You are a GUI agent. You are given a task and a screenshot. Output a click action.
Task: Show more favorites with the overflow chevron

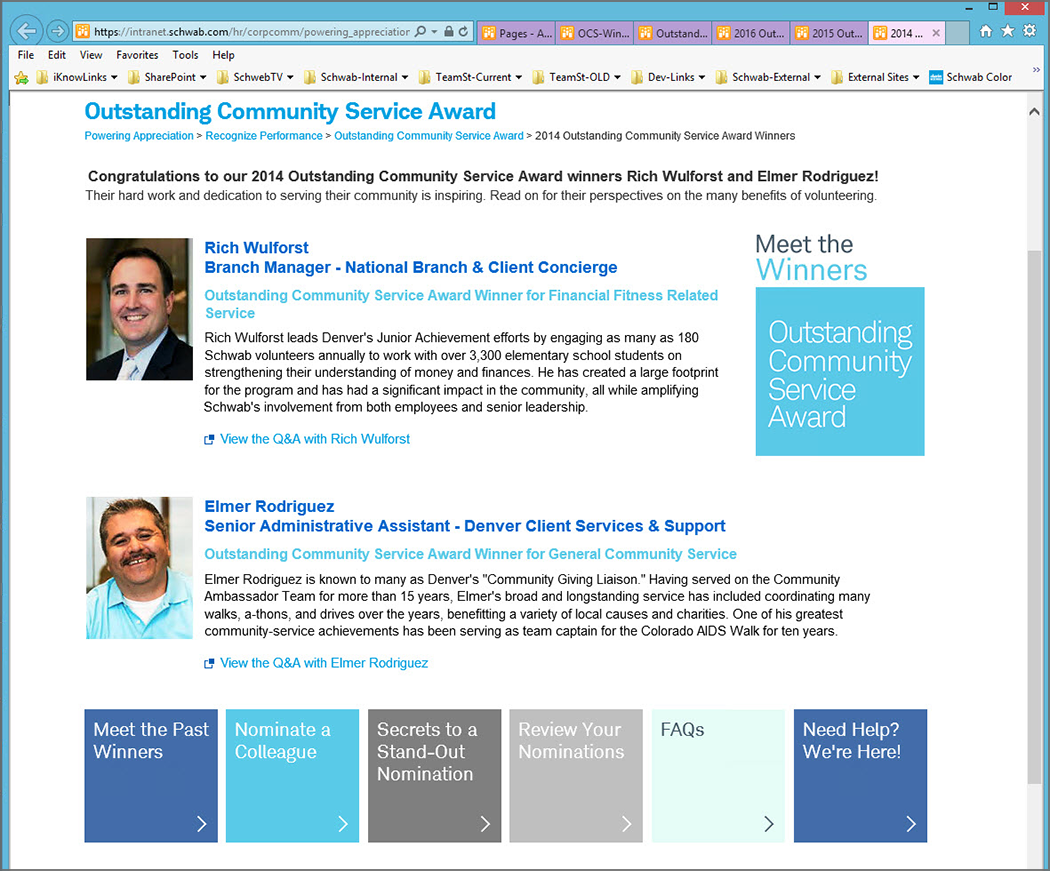[1036, 70]
